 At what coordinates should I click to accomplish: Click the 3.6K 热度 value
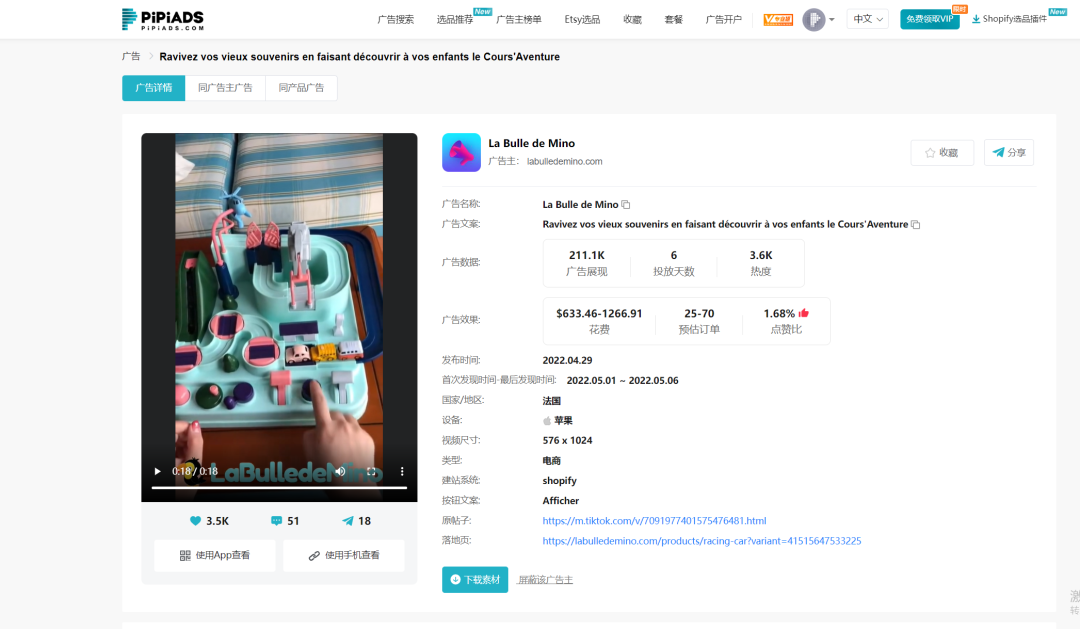(x=761, y=255)
